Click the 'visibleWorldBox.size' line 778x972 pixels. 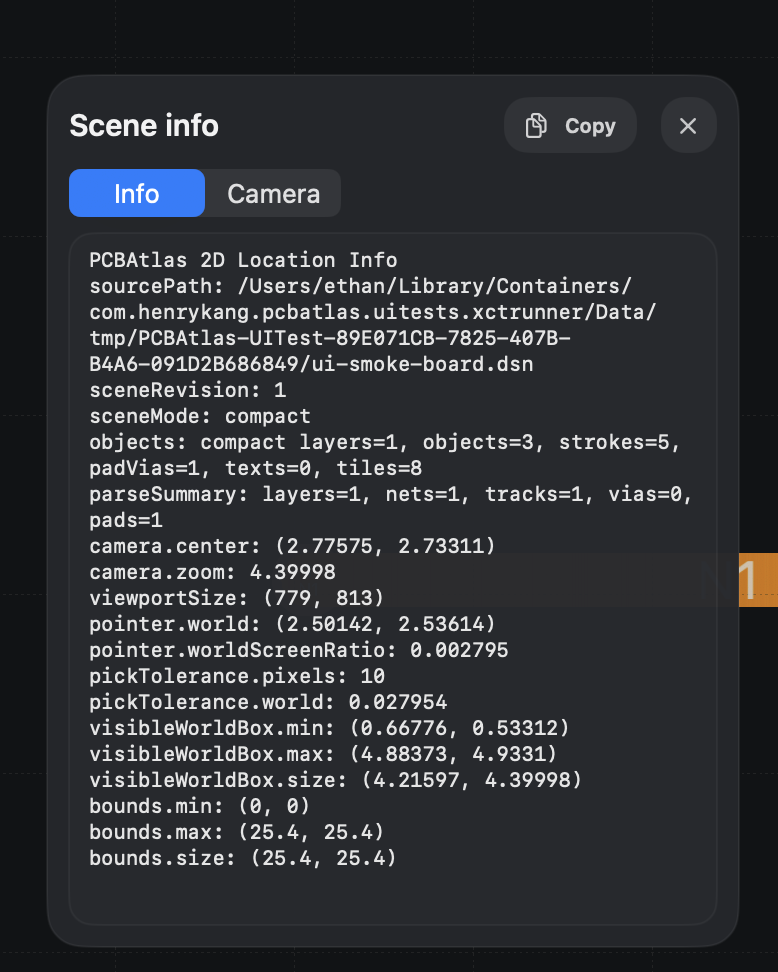pos(335,780)
